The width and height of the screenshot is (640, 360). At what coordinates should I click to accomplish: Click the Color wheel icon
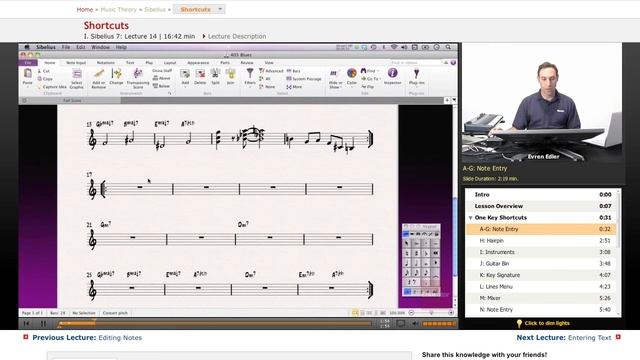click(351, 73)
